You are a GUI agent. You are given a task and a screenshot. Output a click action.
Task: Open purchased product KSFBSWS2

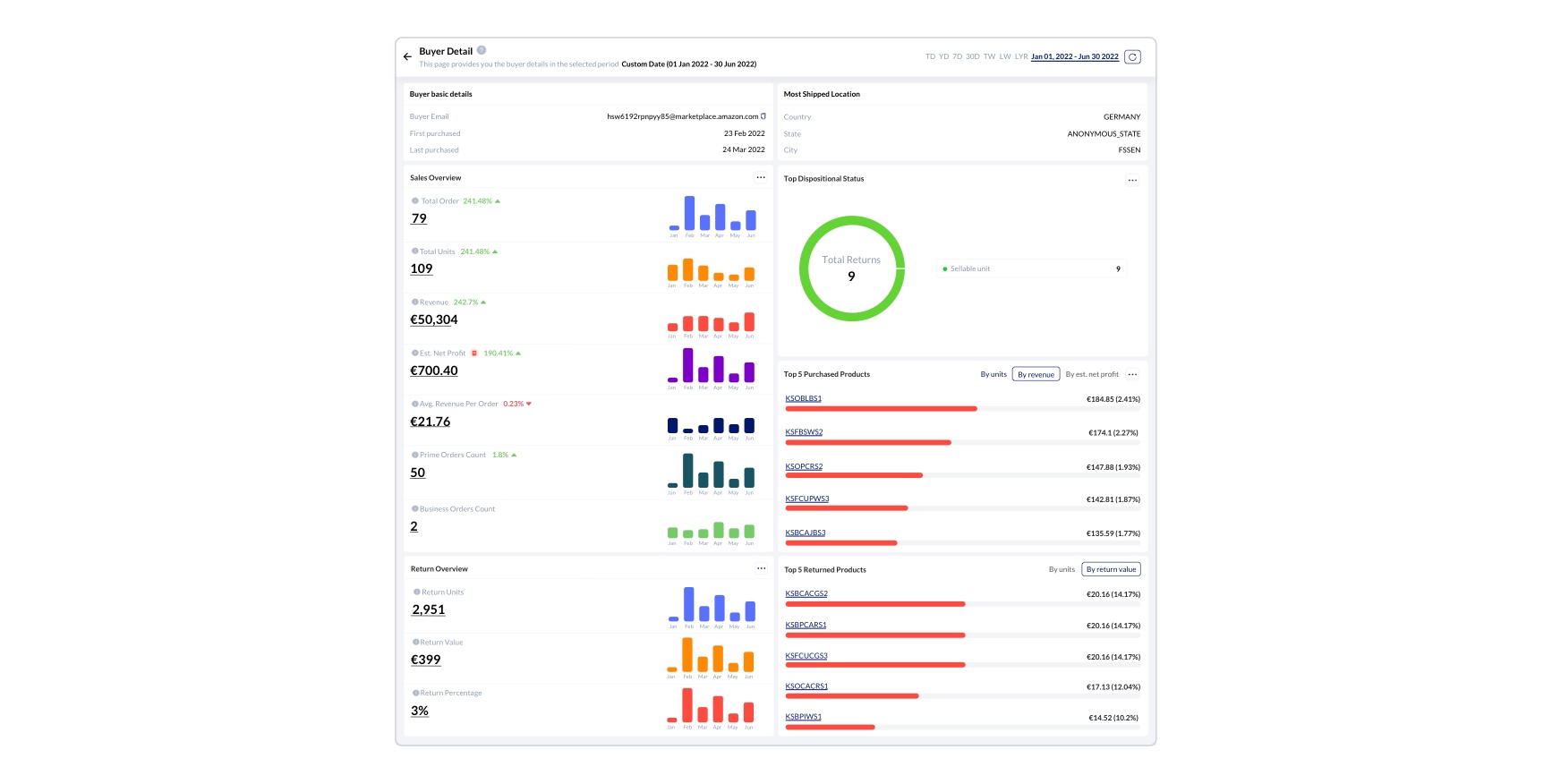coord(804,432)
